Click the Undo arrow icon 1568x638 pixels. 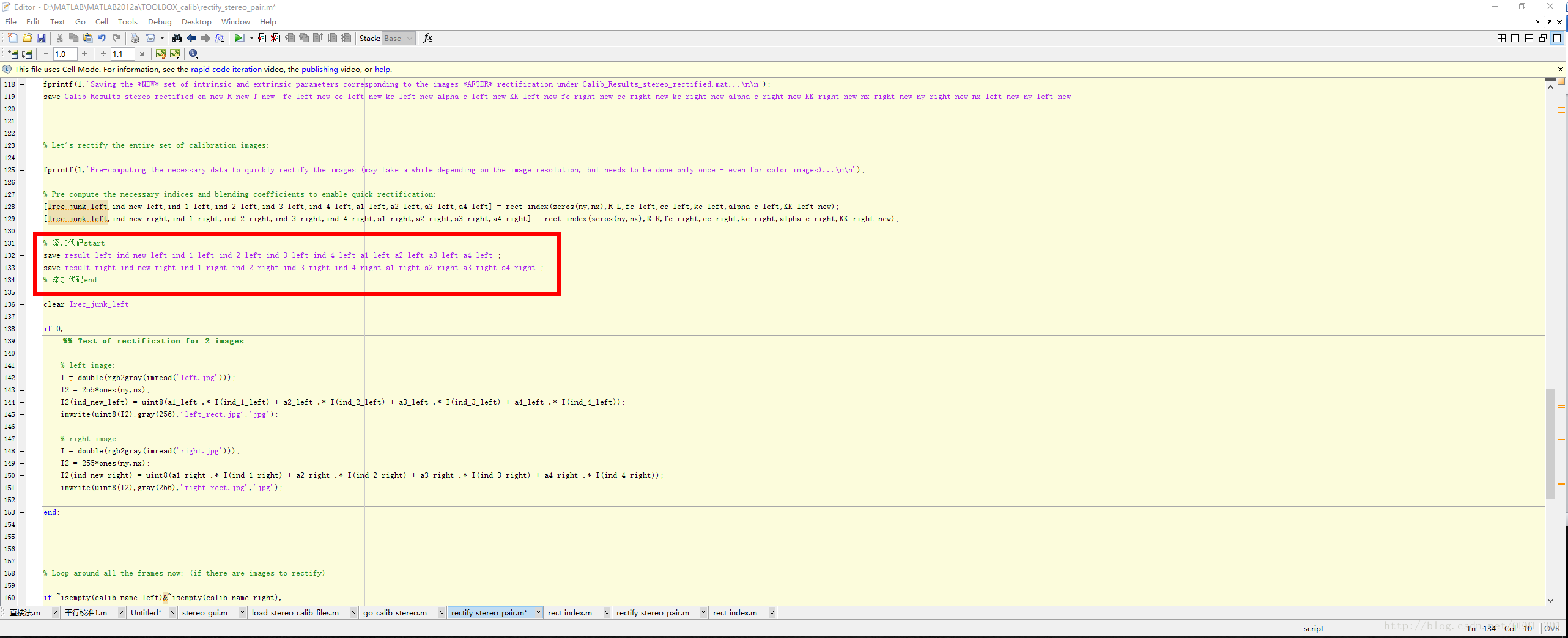pyautogui.click(x=102, y=38)
